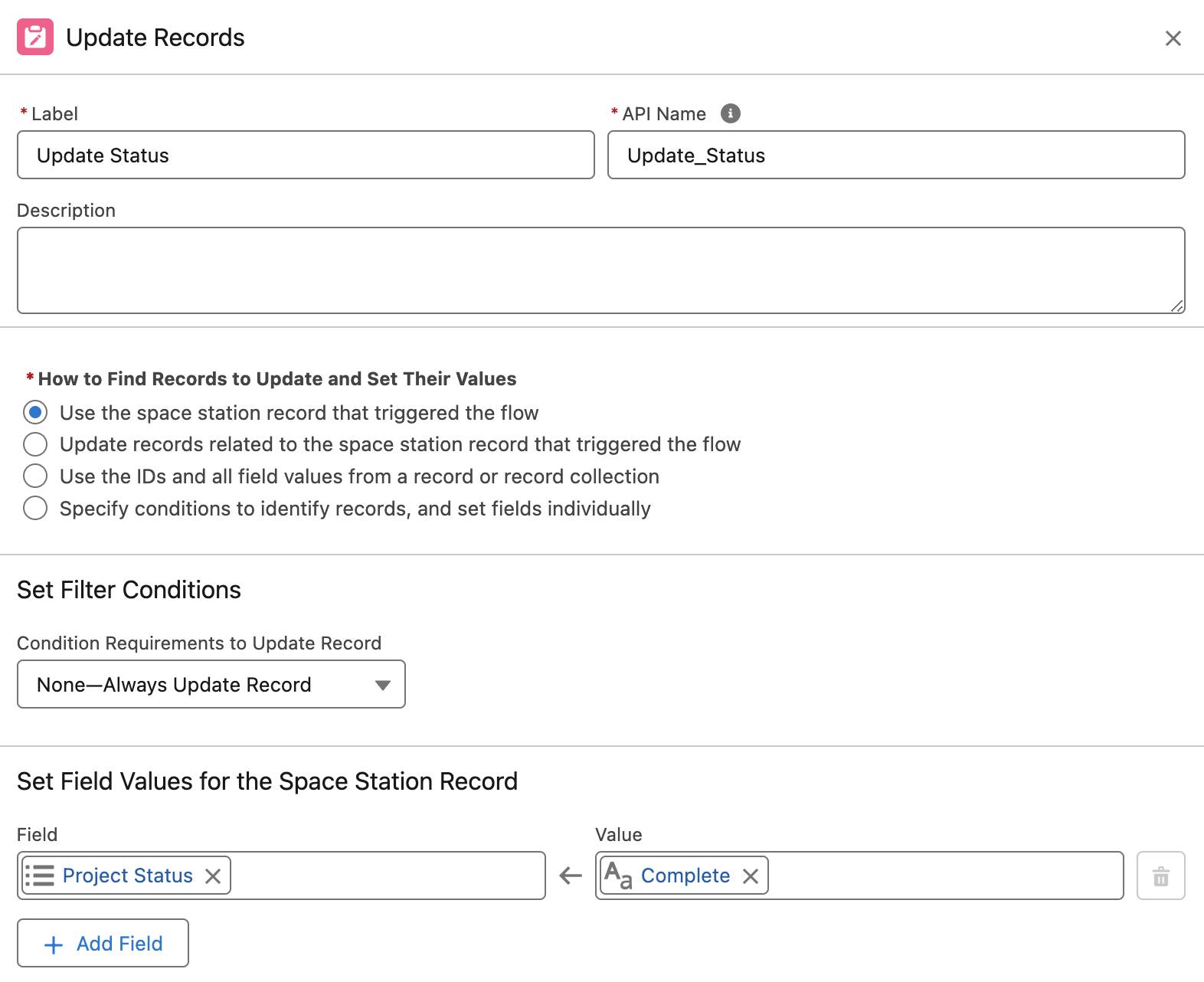Viewport: 1204px width, 982px height.
Task: Select 'Update records related to the space station record'
Action: (35, 444)
